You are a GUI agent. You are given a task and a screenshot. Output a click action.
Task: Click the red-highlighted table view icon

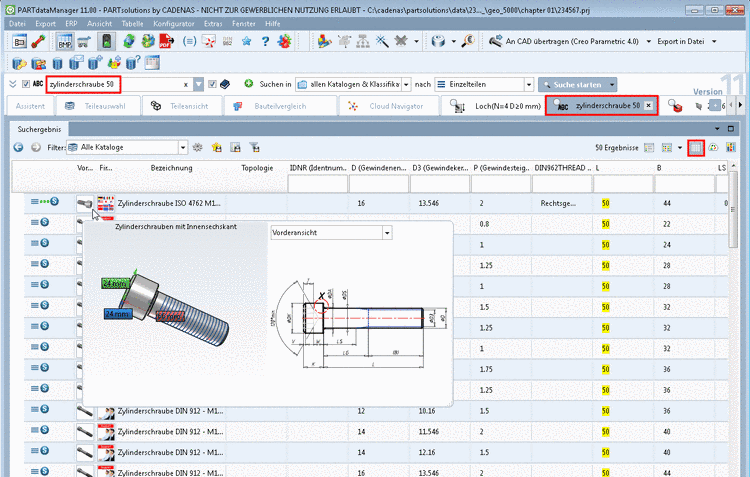pyautogui.click(x=696, y=147)
